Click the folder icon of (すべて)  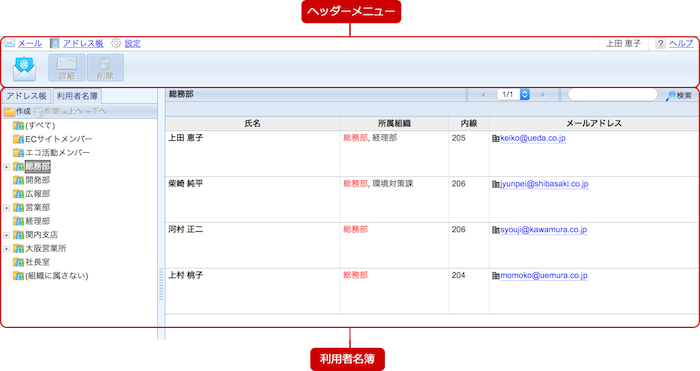point(18,125)
